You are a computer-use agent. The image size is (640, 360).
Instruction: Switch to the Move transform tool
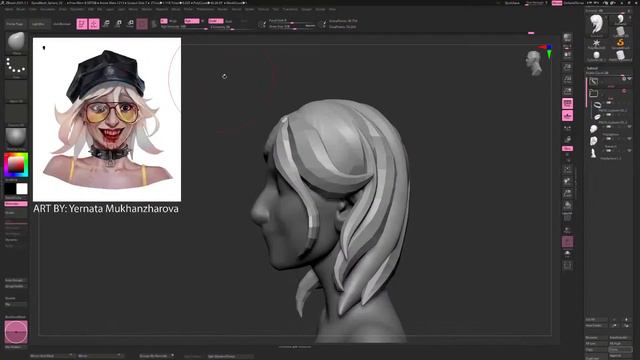[x=106, y=24]
